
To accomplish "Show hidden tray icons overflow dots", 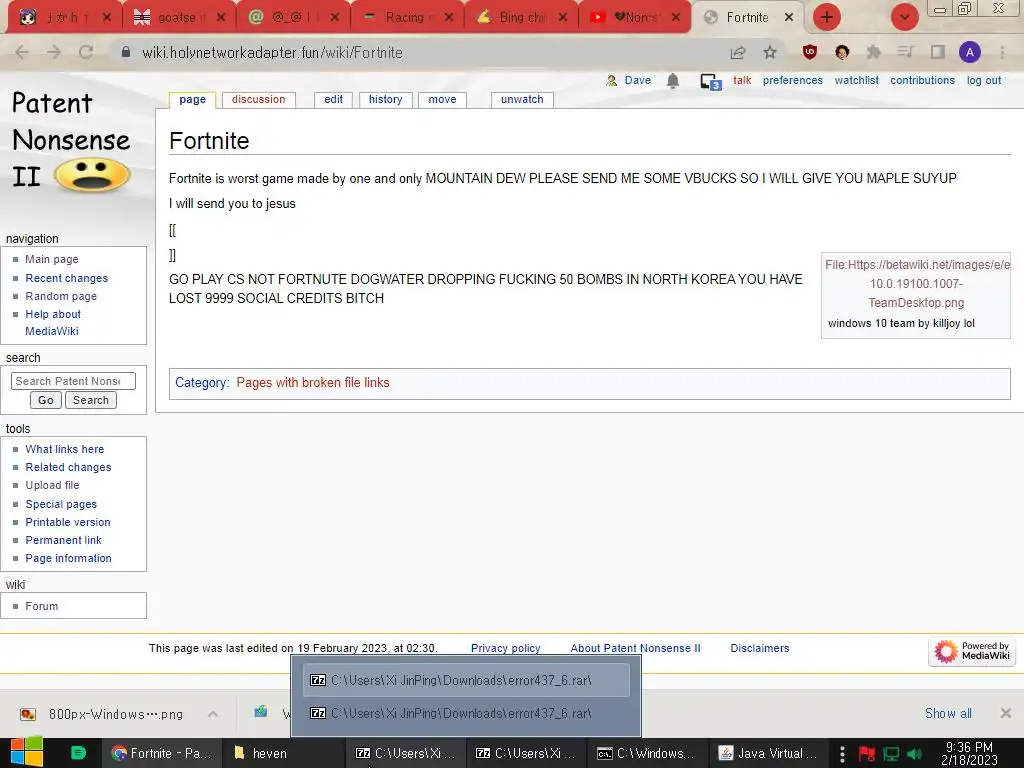I will [x=842, y=754].
